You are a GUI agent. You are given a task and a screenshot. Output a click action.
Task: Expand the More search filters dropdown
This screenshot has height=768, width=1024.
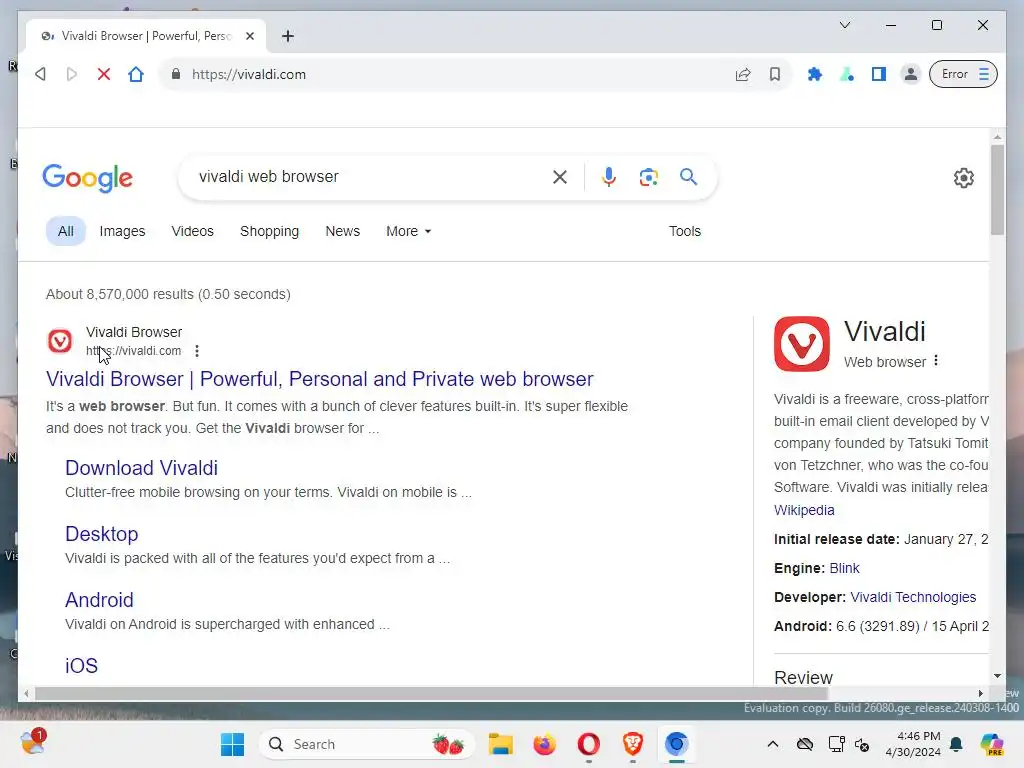click(x=409, y=231)
